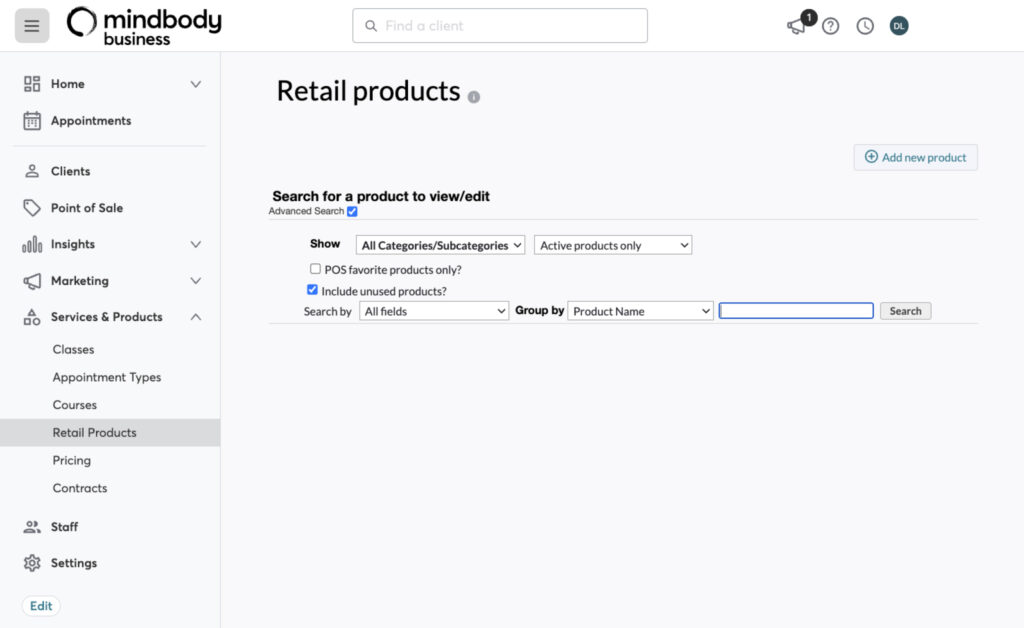This screenshot has height=628, width=1024.
Task: Click the Home label in sidebar
Action: 67,84
